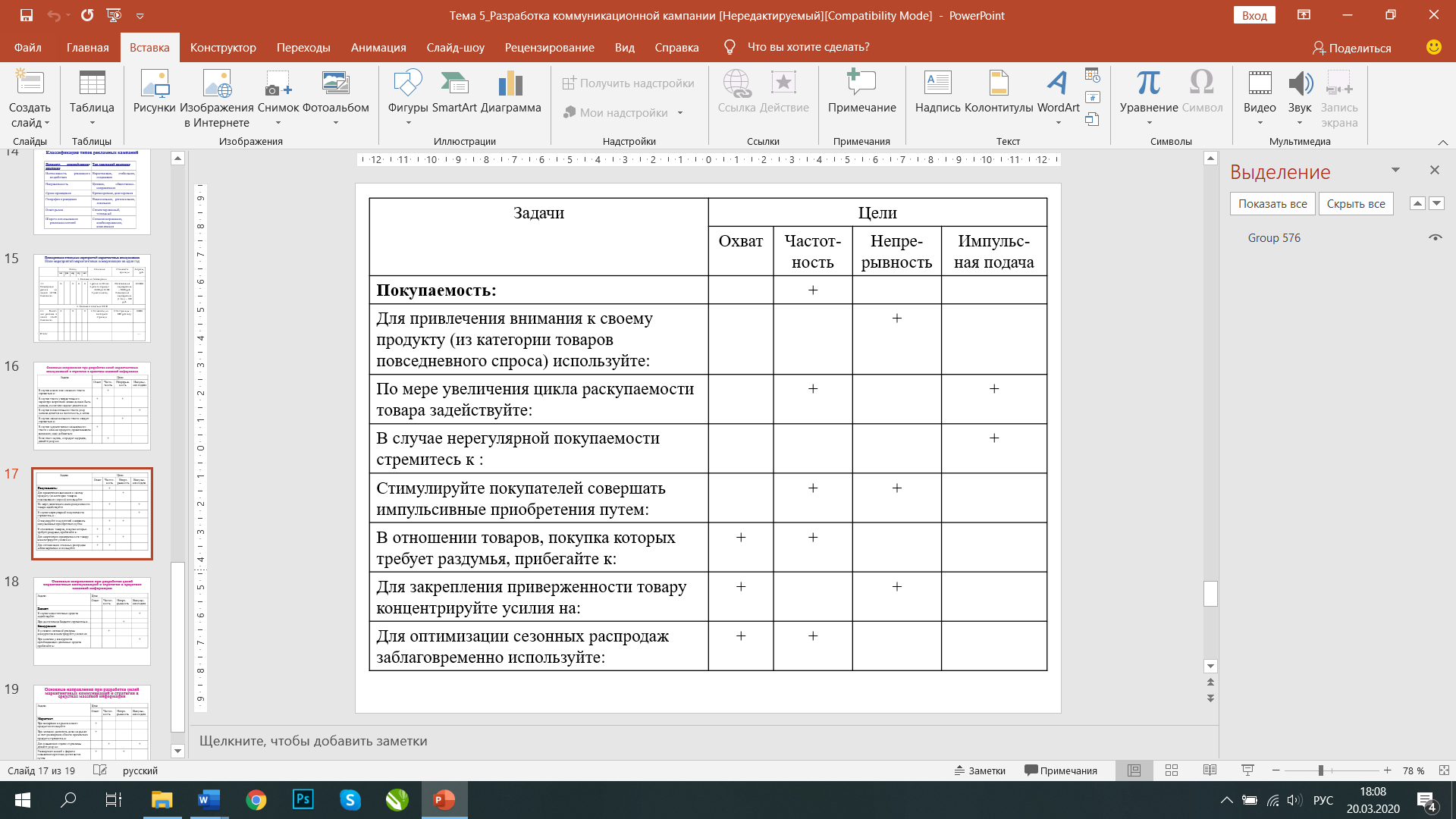Insert a SmartArt graphic

click(454, 93)
